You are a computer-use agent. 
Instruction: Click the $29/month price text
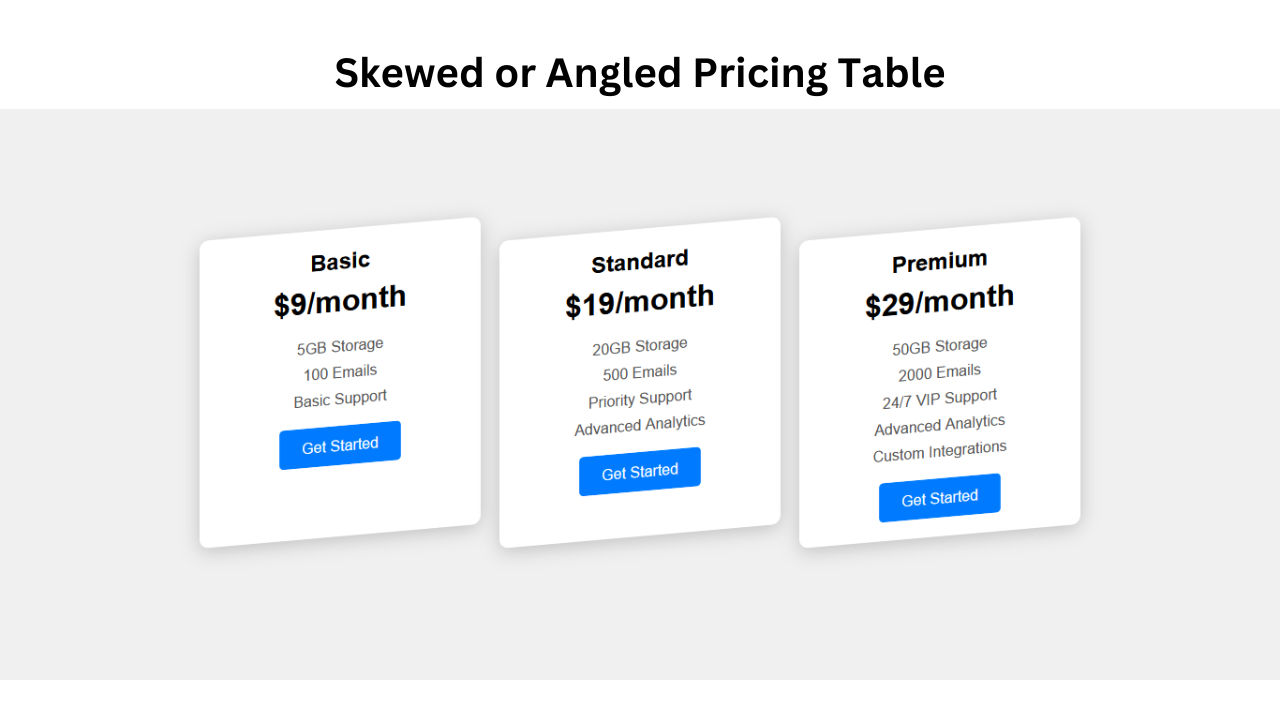coord(939,296)
